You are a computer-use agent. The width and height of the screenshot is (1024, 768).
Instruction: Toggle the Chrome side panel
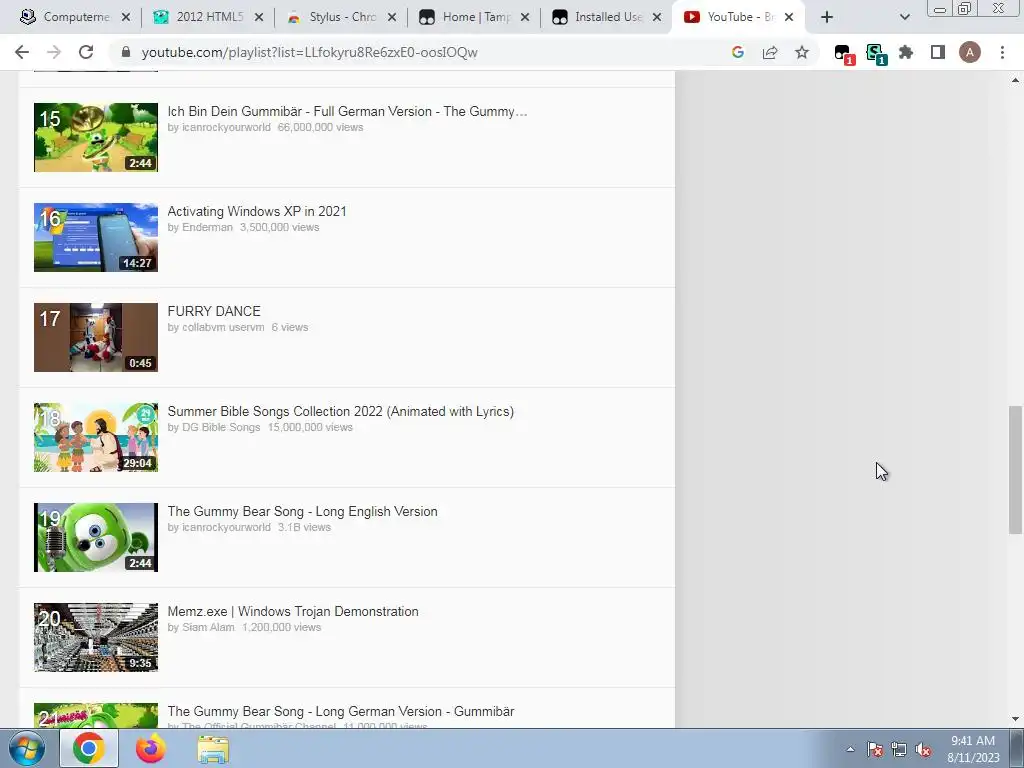938,52
